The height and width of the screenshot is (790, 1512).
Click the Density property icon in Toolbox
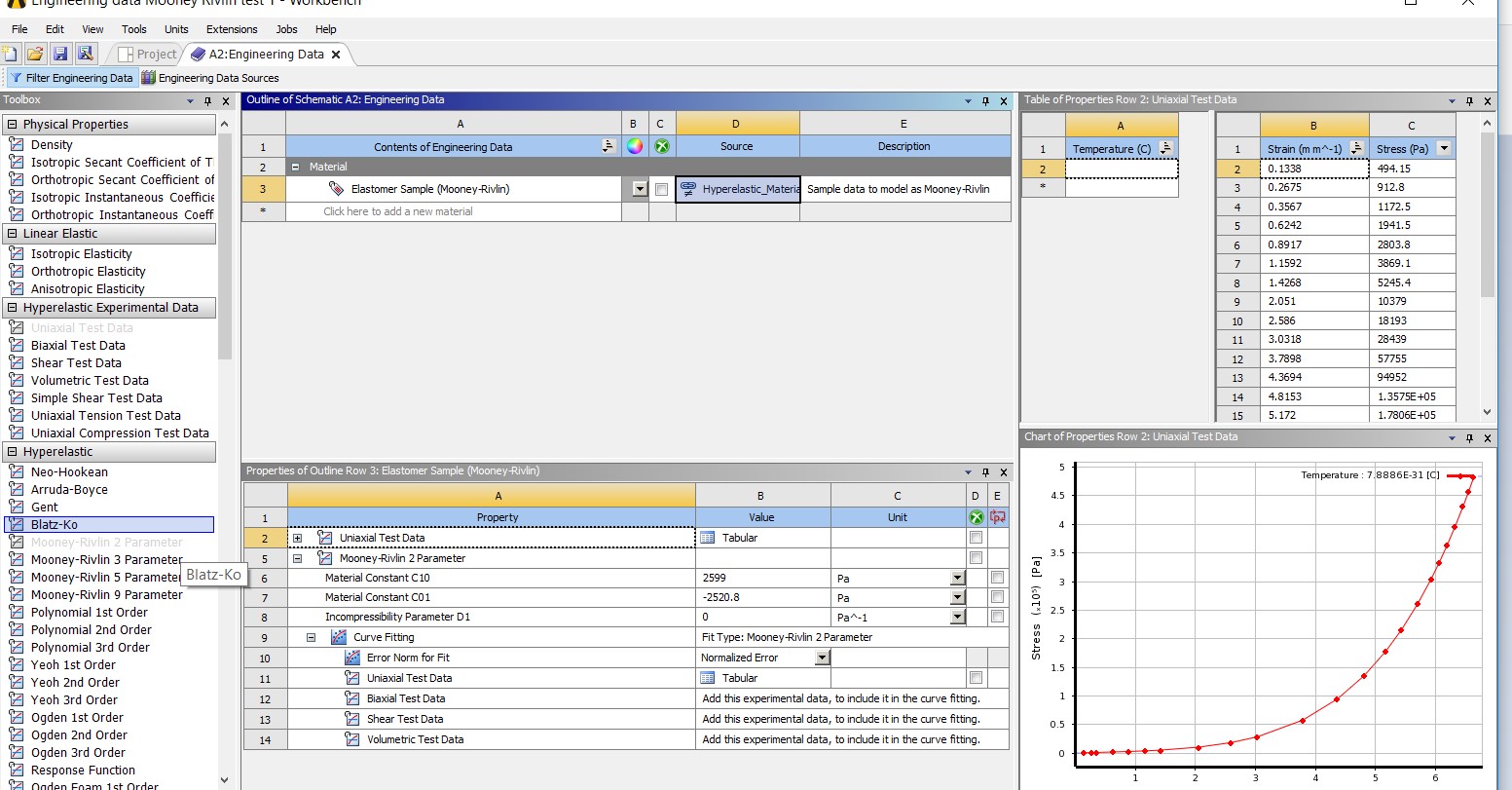16,145
